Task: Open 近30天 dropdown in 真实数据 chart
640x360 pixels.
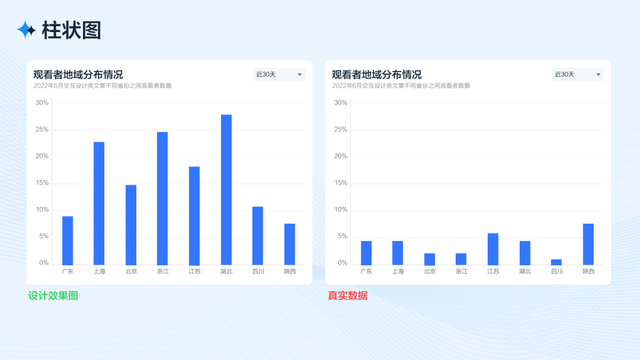Action: (x=578, y=74)
